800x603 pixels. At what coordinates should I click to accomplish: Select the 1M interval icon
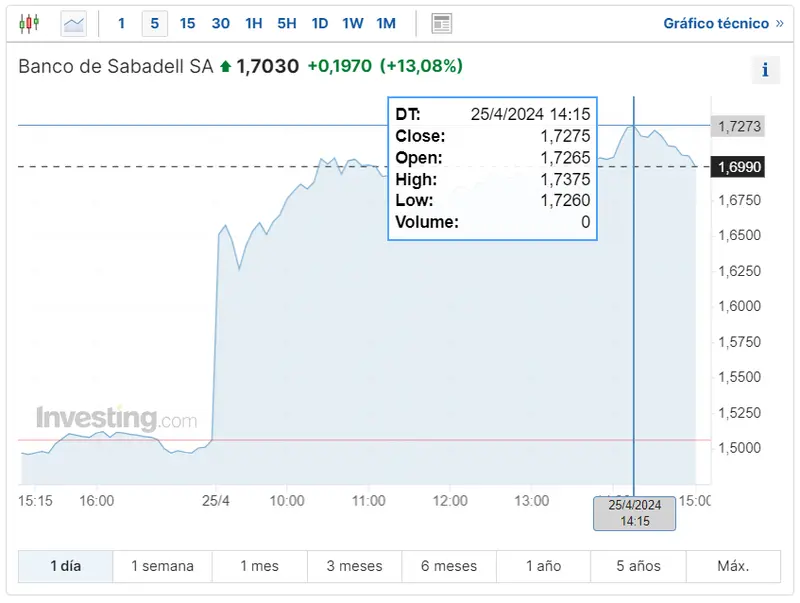click(385, 22)
